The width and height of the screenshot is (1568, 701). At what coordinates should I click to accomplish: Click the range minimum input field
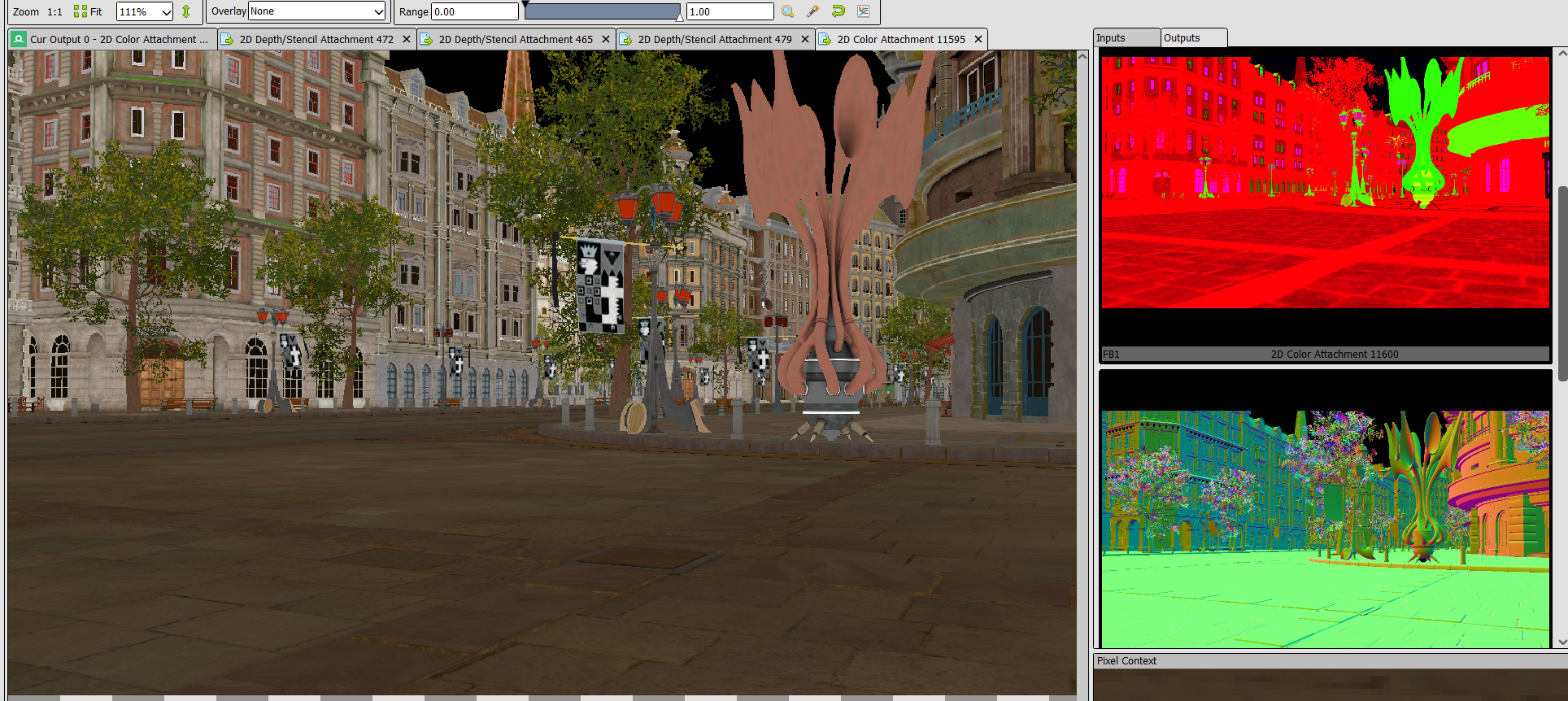[x=474, y=11]
